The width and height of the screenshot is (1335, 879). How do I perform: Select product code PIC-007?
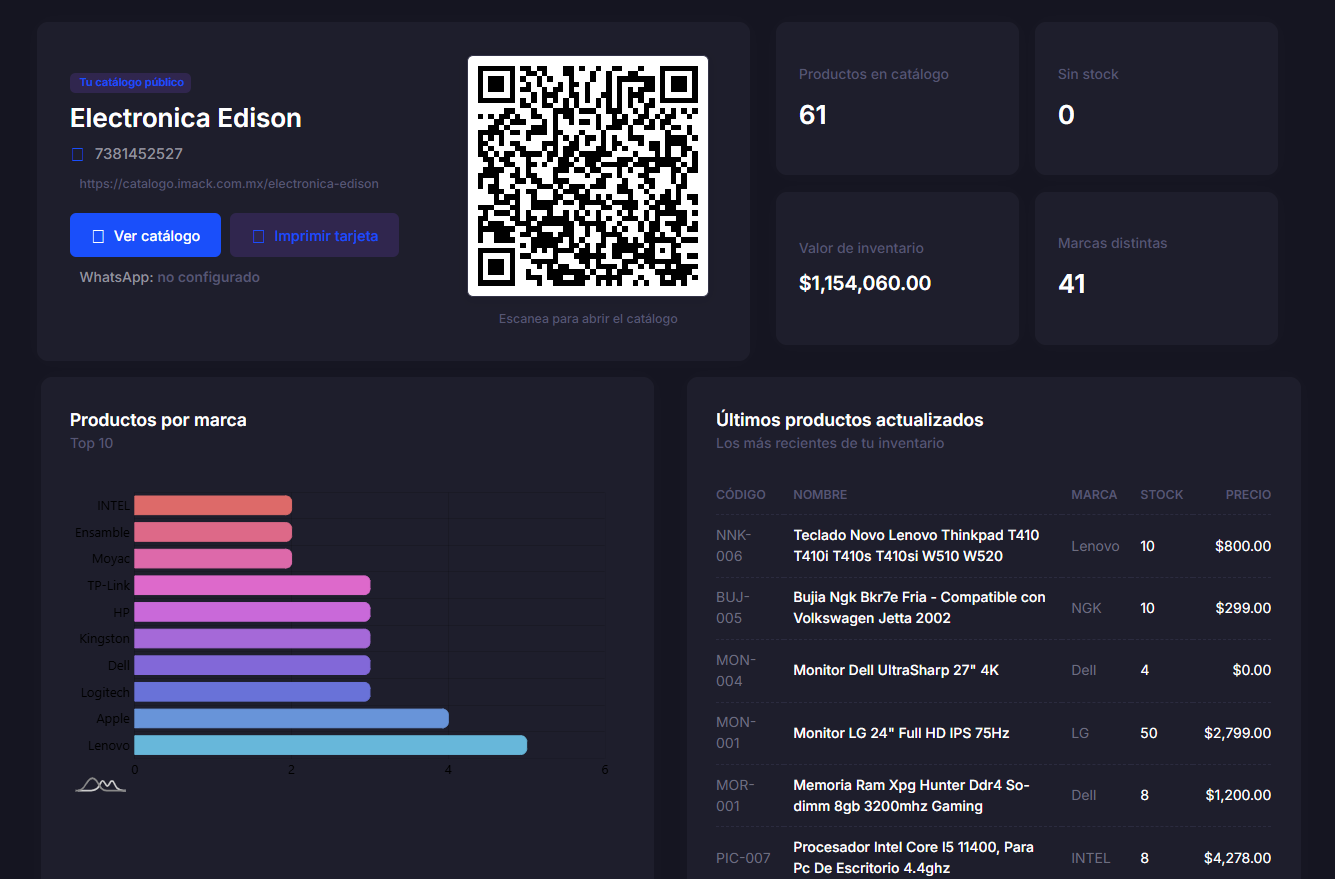pos(743,858)
